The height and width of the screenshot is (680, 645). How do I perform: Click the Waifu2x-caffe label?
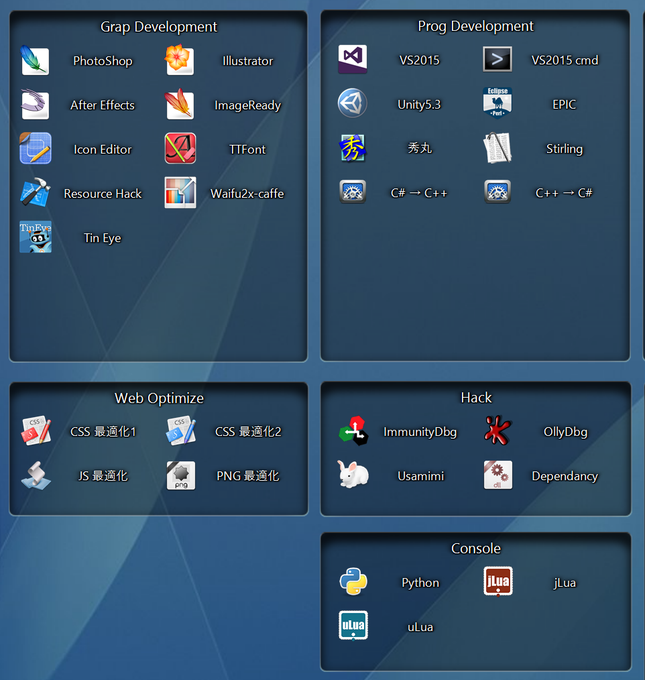(x=247, y=193)
